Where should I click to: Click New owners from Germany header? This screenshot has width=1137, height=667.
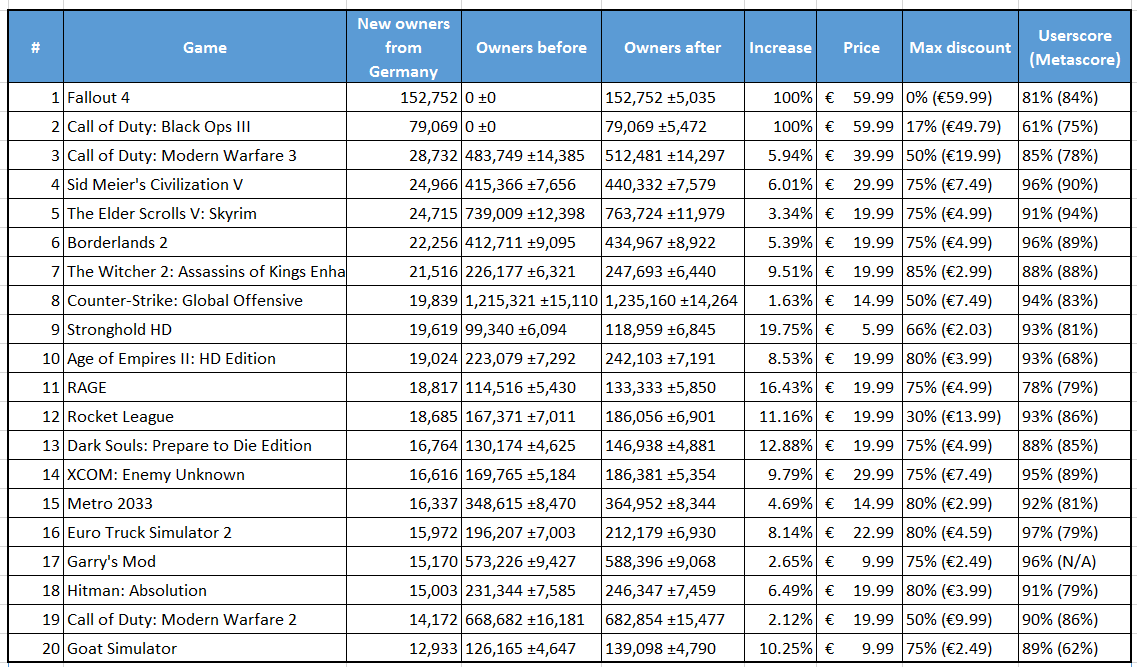[x=404, y=48]
